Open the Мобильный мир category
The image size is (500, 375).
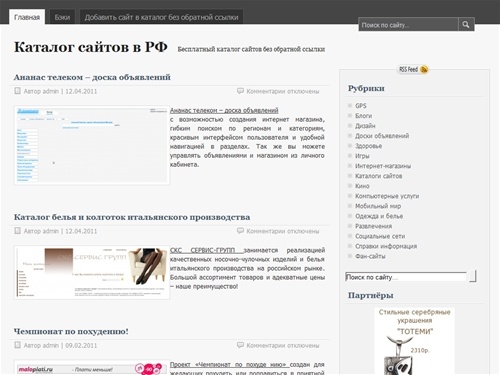378,206
